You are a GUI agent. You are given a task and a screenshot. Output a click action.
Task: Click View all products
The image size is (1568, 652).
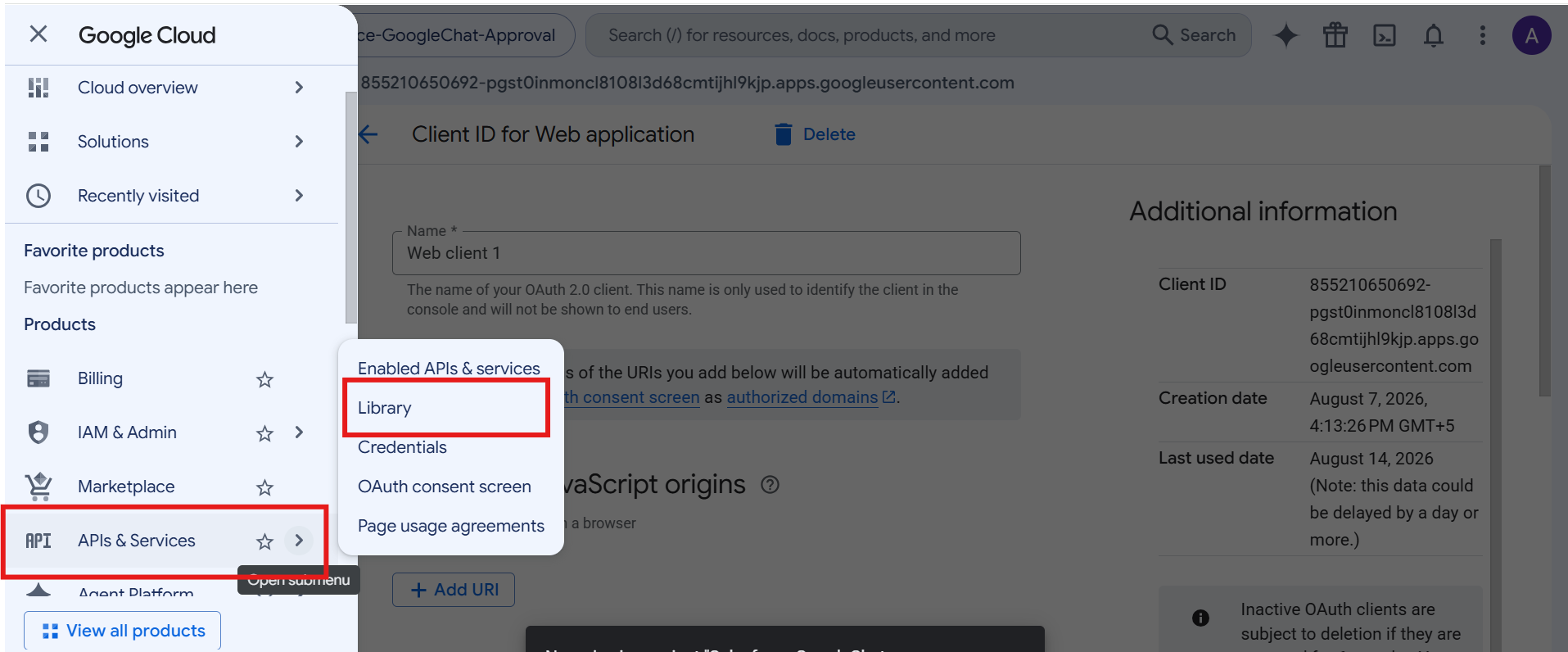(x=123, y=631)
